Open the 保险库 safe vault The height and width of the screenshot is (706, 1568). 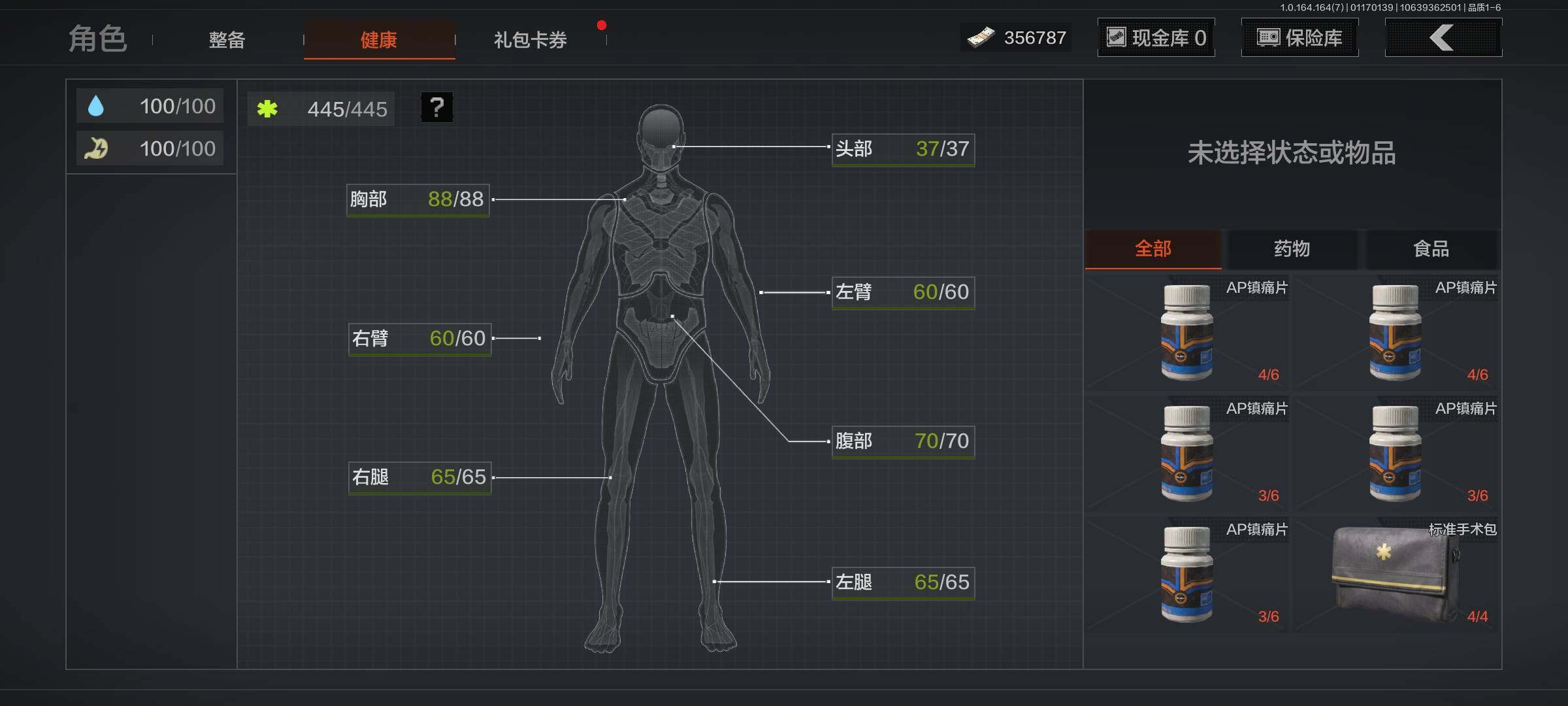1299,38
